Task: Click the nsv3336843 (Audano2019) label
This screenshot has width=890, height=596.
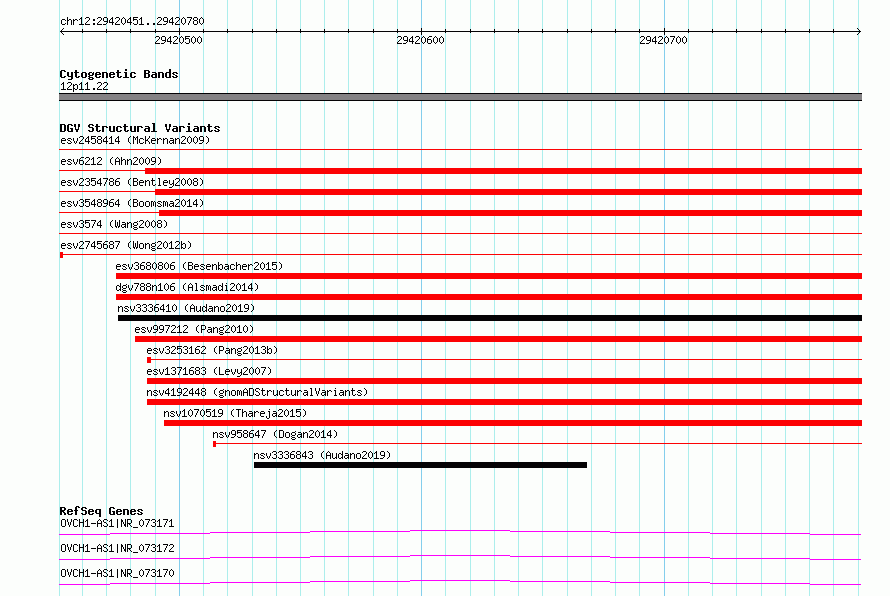Action: coord(322,455)
